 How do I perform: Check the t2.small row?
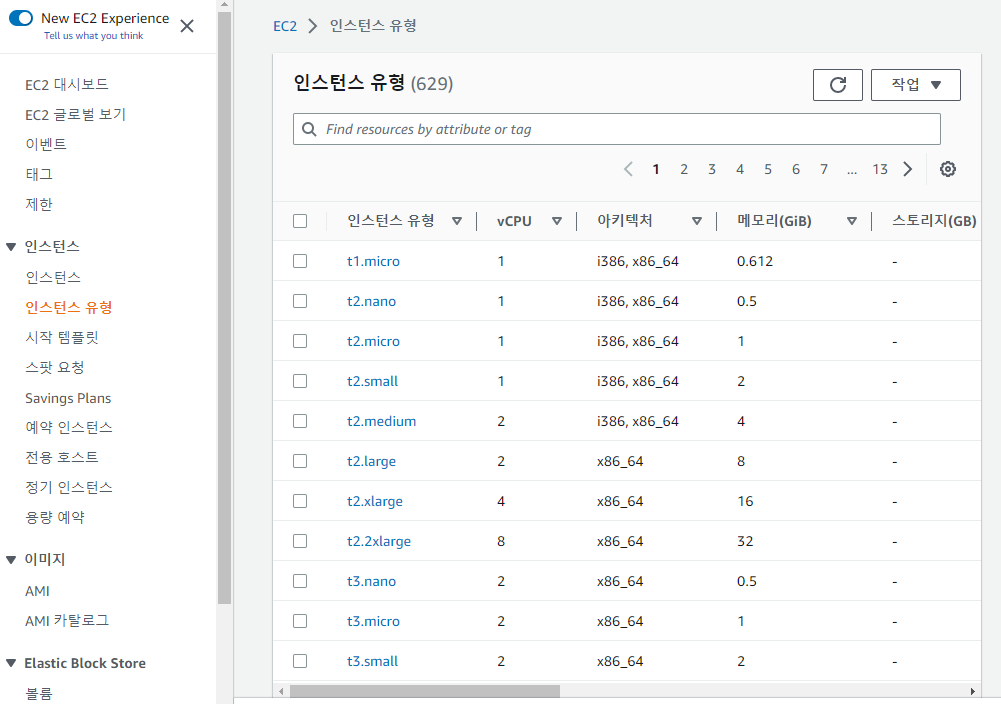[300, 381]
